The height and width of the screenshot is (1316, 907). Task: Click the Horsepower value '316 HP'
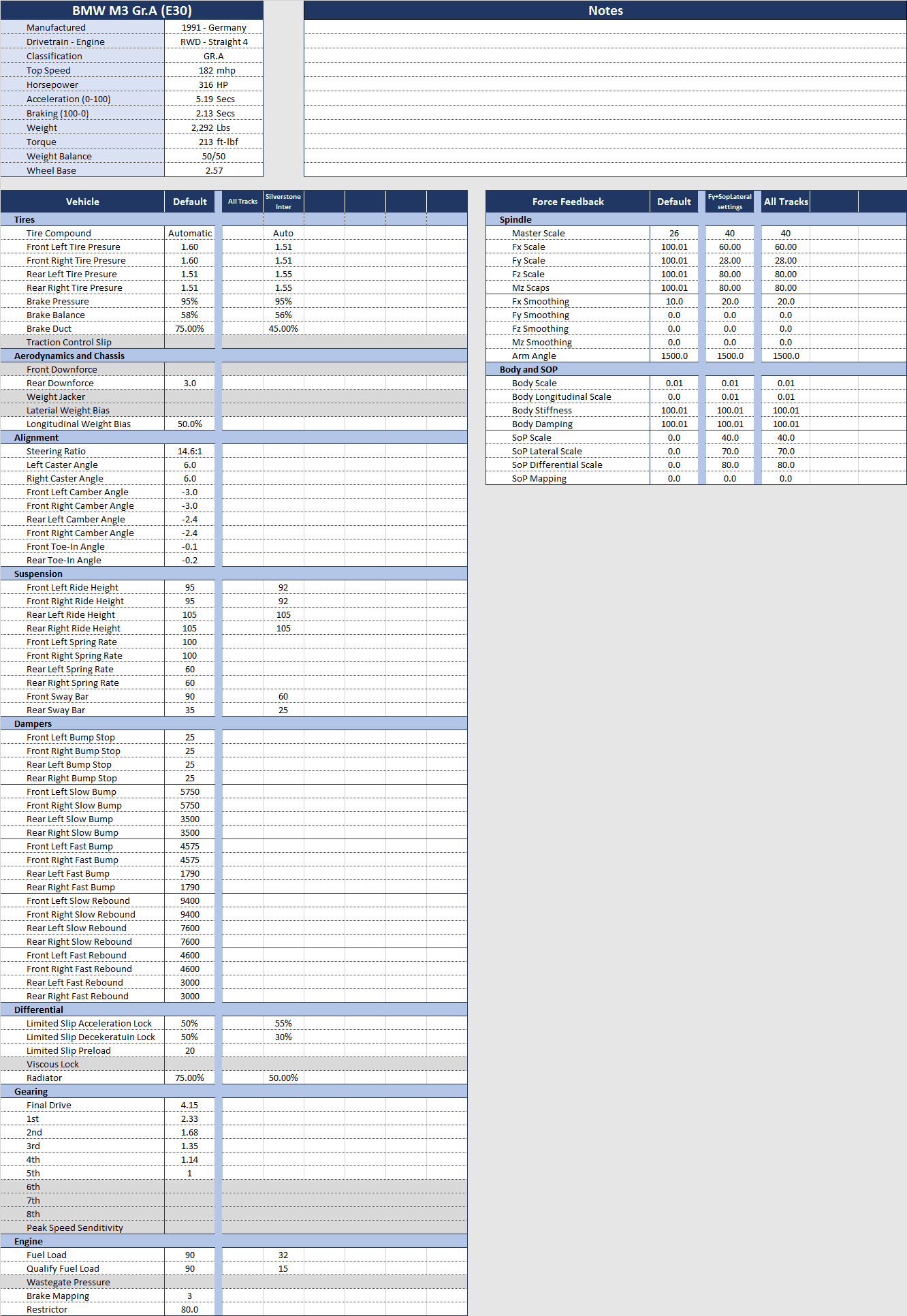(x=214, y=84)
